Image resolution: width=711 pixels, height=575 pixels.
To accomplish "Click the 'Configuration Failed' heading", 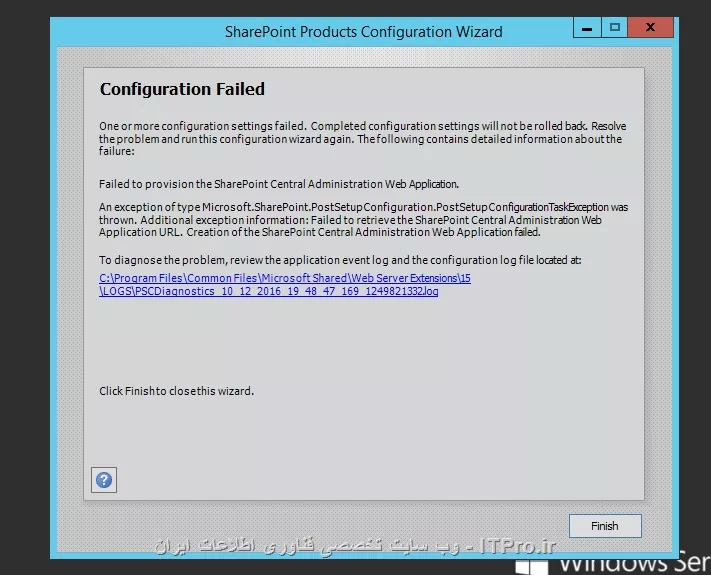I will 182,89.
